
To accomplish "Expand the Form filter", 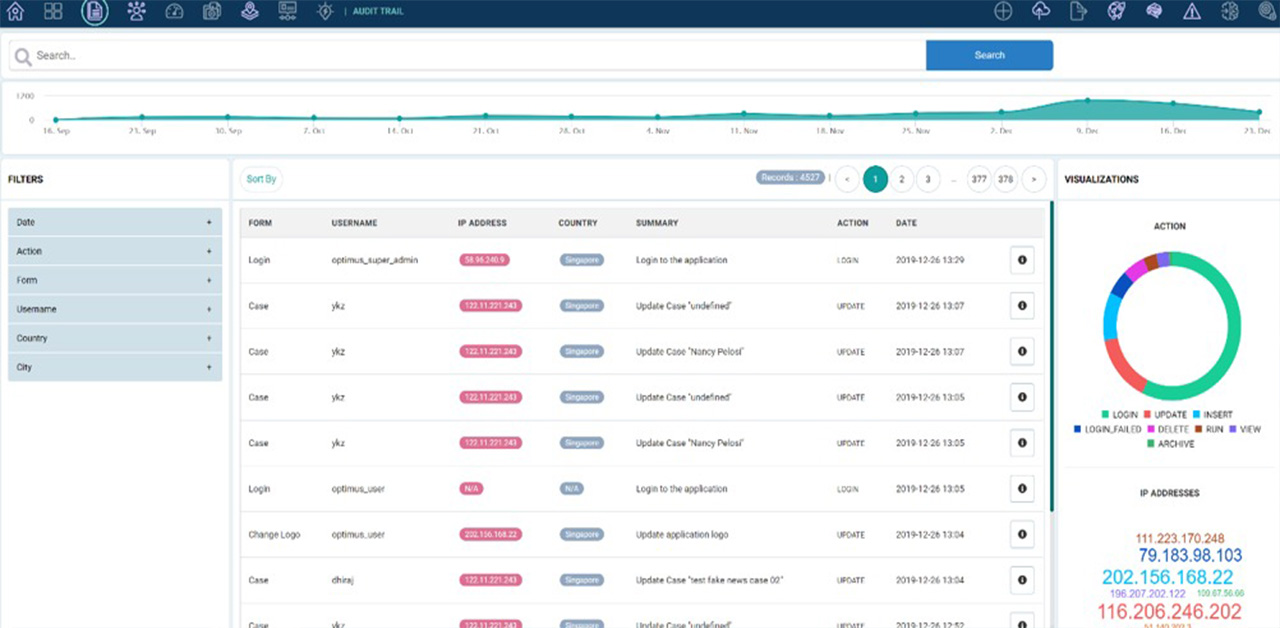I will click(x=115, y=280).
